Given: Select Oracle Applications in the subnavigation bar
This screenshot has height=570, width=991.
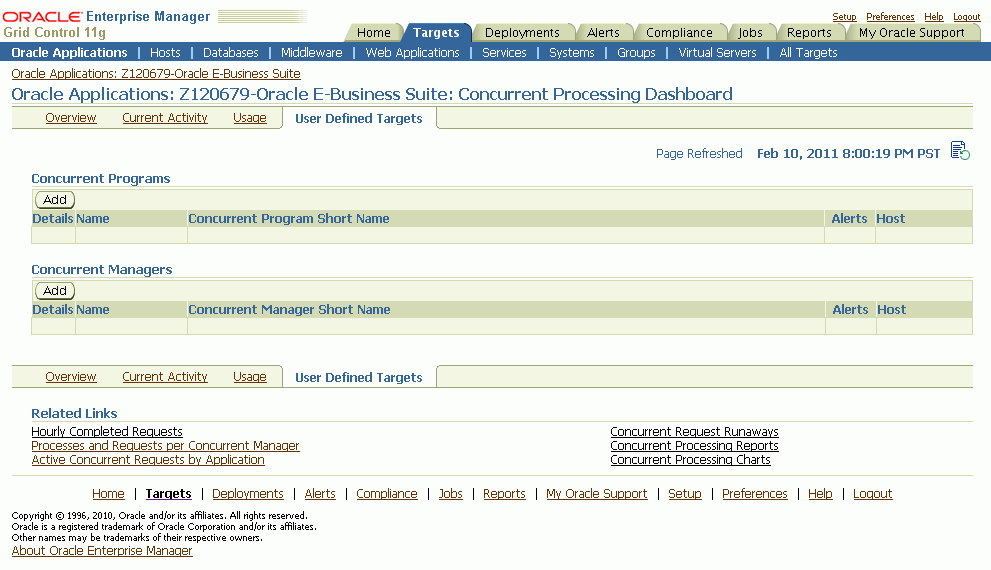Looking at the screenshot, I should pos(70,52).
